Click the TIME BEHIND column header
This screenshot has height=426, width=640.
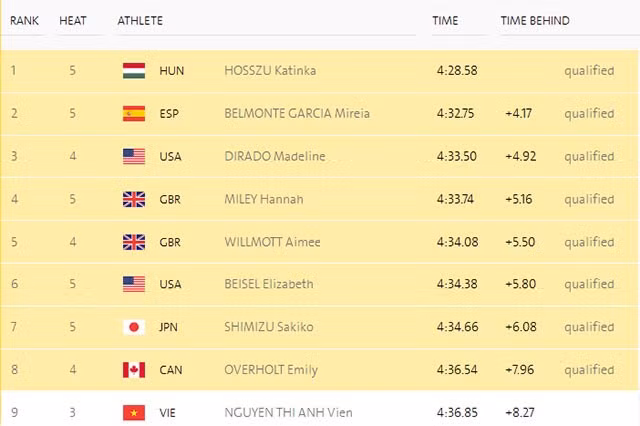[535, 21]
